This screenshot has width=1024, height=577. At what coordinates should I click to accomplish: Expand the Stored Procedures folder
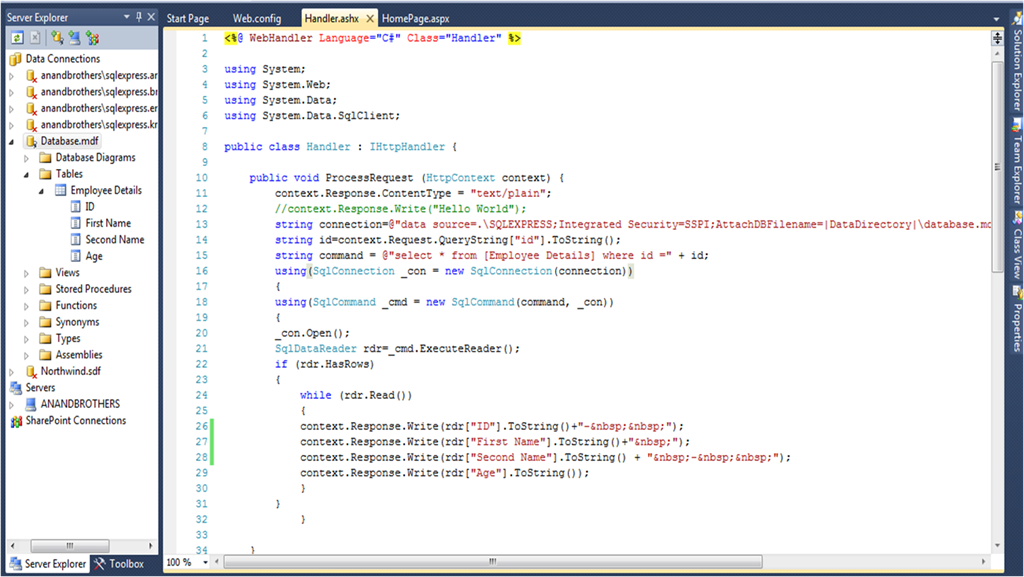coord(28,289)
